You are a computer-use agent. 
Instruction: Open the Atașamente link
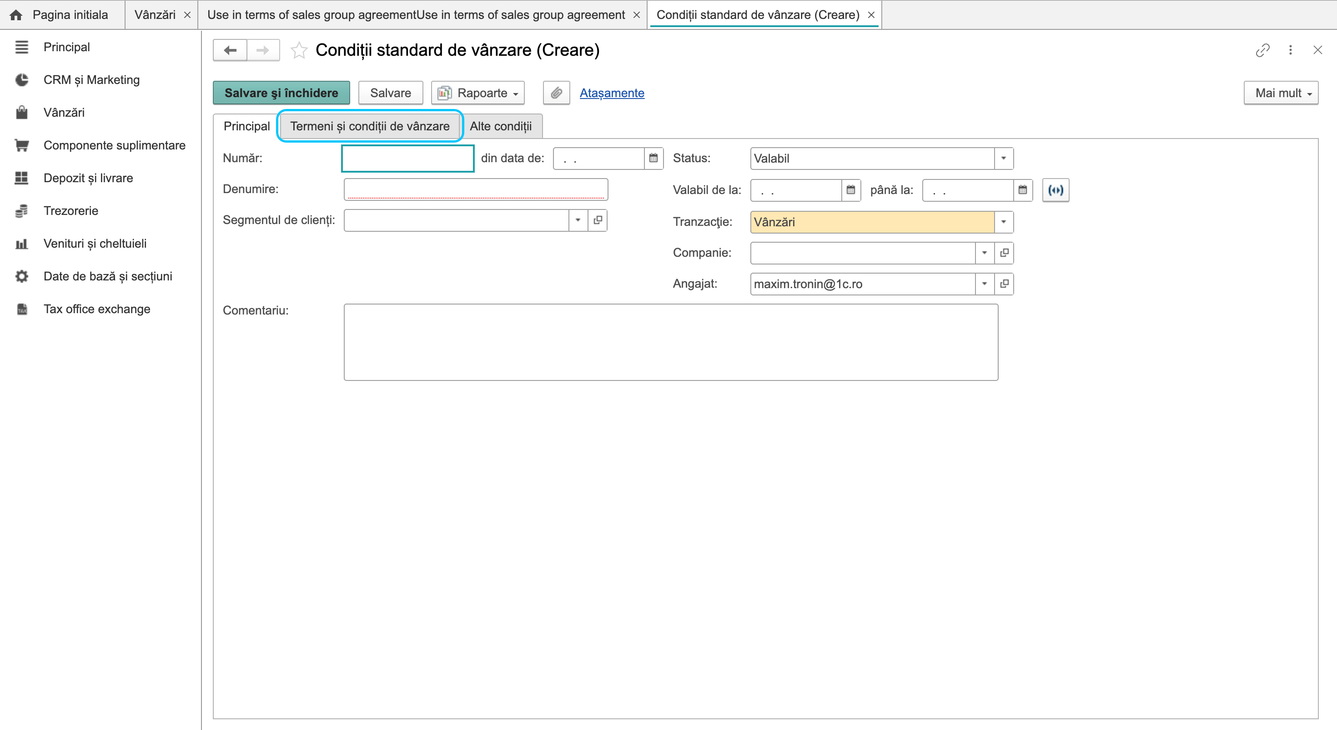pos(612,93)
